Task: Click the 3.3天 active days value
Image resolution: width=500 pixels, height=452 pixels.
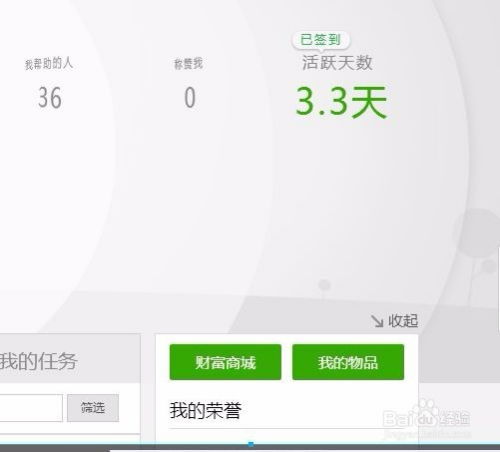Action: [341, 102]
